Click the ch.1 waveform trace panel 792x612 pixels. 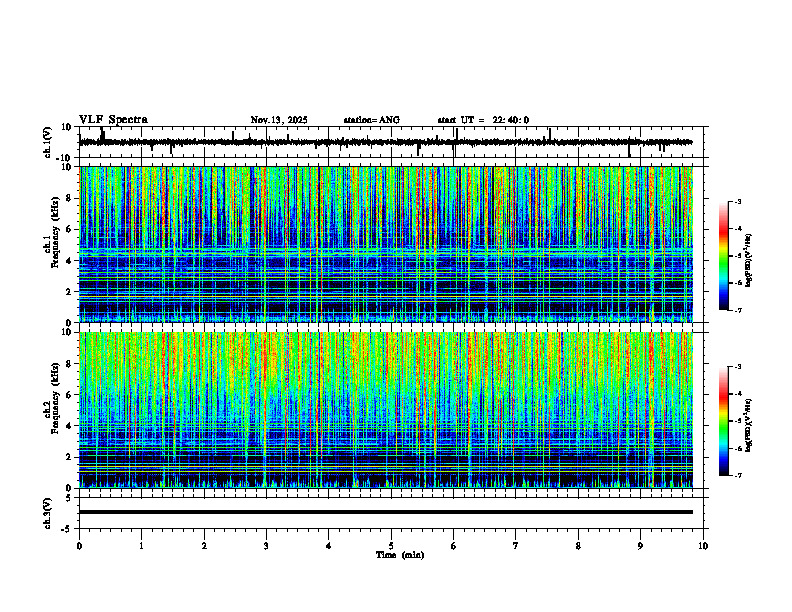[x=393, y=142]
